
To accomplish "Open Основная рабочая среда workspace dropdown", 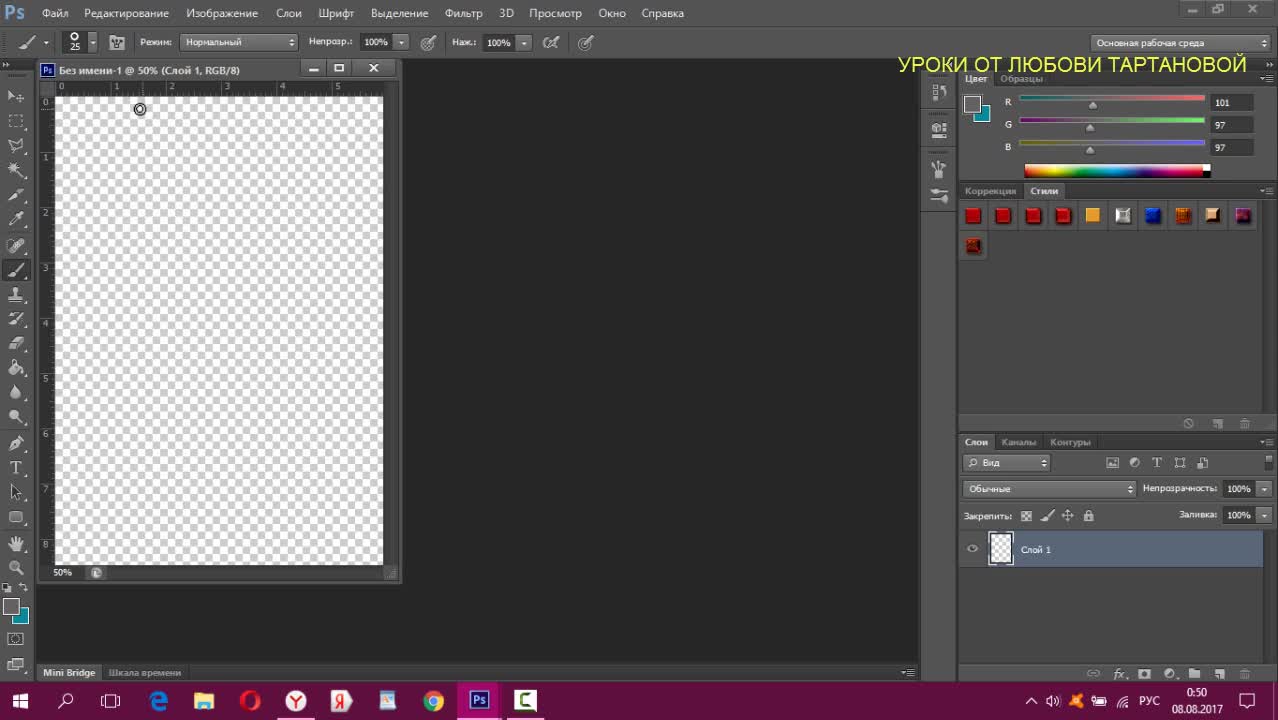I will click(1181, 43).
